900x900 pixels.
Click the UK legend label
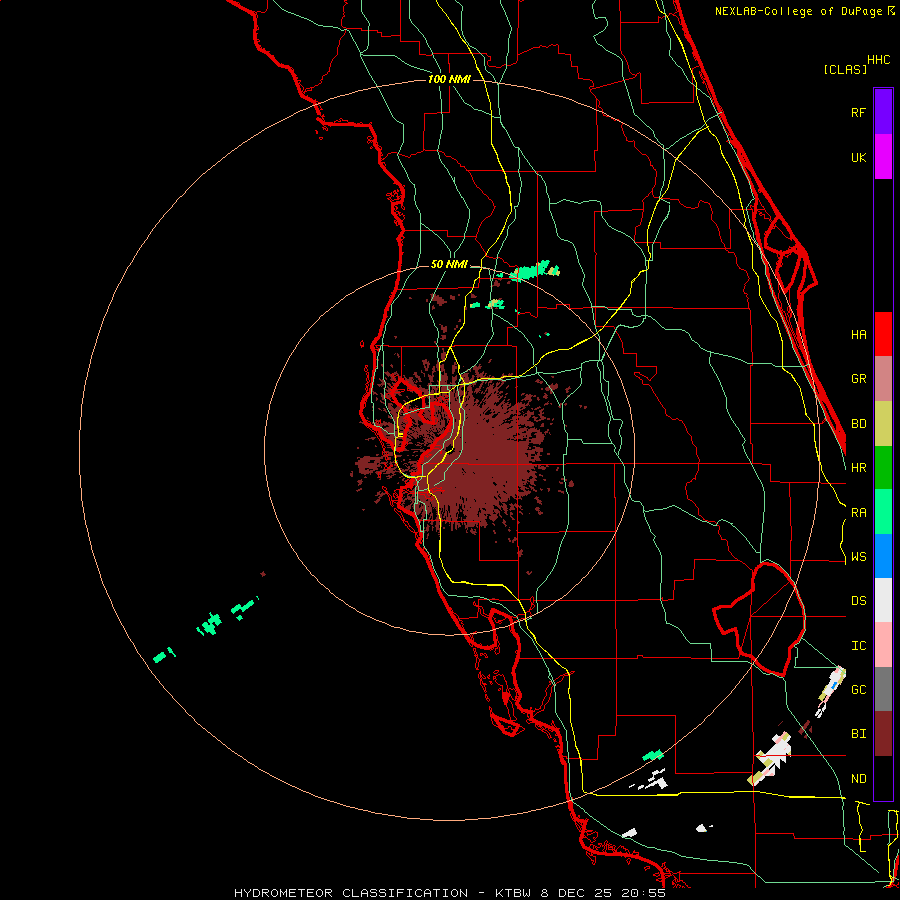tap(858, 157)
